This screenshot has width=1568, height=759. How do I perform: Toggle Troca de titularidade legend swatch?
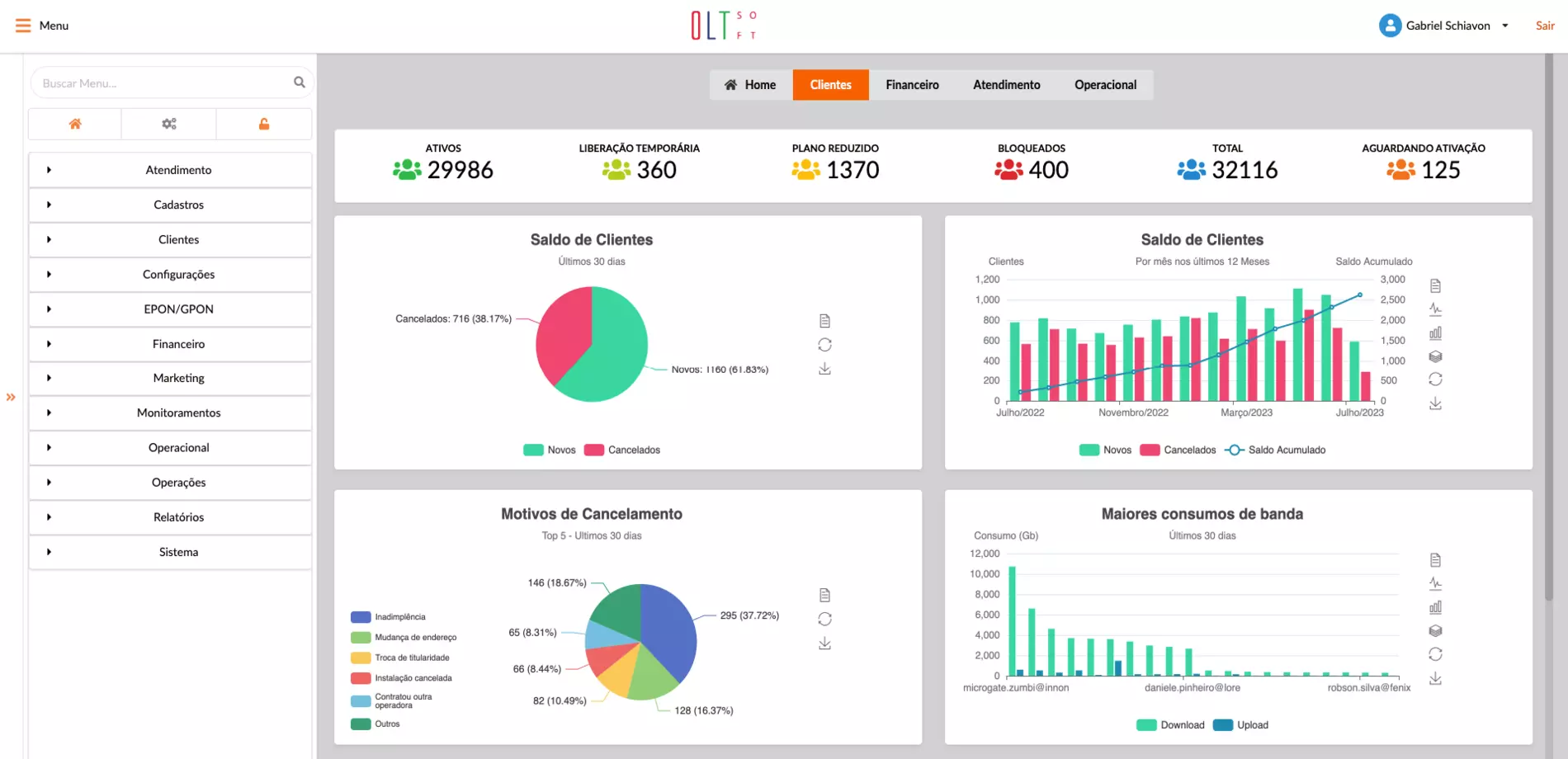(x=361, y=658)
